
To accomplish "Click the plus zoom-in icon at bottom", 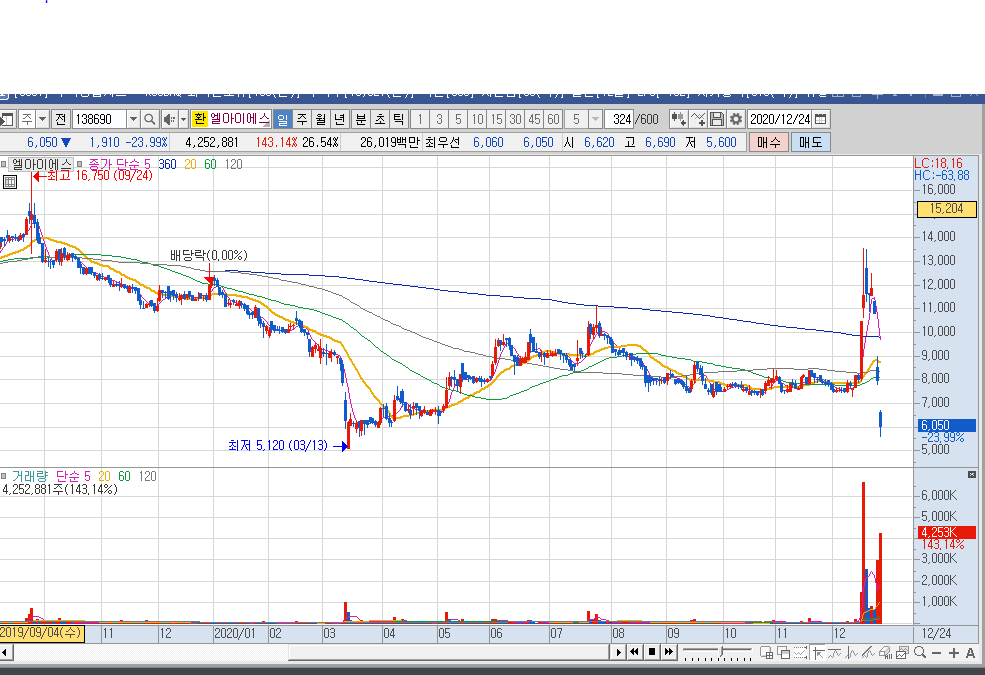I will click(954, 653).
